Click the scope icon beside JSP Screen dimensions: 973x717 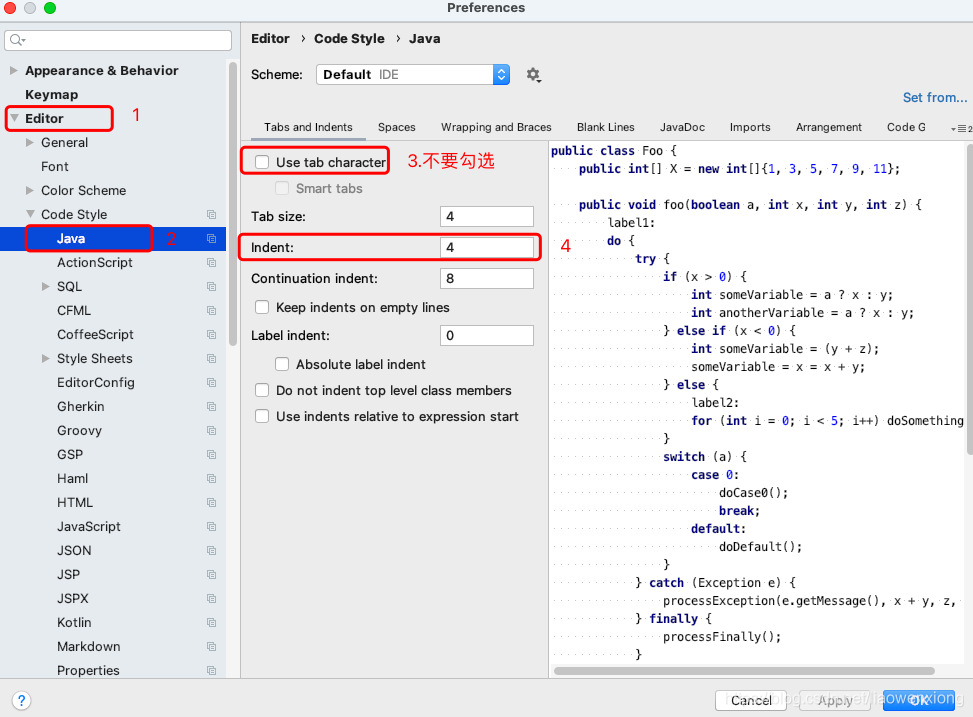pyautogui.click(x=212, y=575)
